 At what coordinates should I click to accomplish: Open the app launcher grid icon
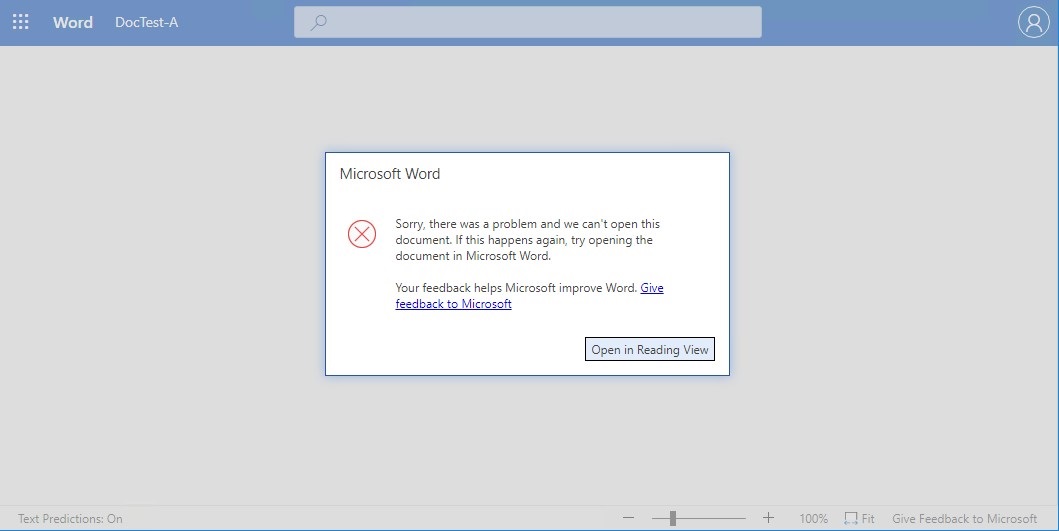click(20, 22)
